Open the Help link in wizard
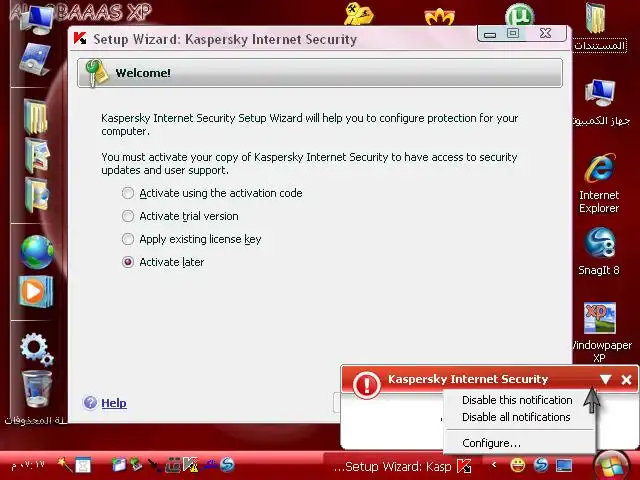 click(x=114, y=403)
